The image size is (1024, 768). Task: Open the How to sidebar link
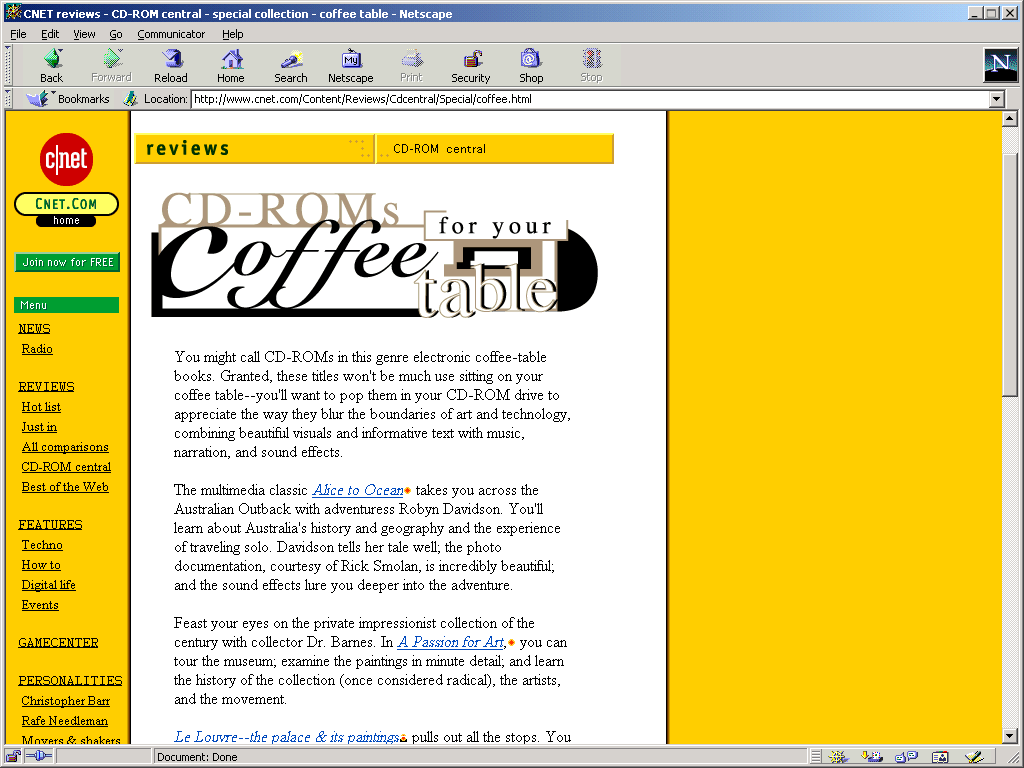point(41,565)
